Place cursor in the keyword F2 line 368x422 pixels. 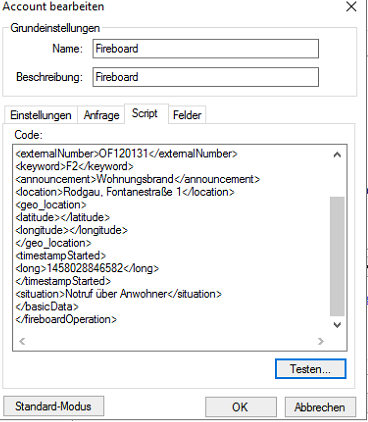tap(75, 166)
